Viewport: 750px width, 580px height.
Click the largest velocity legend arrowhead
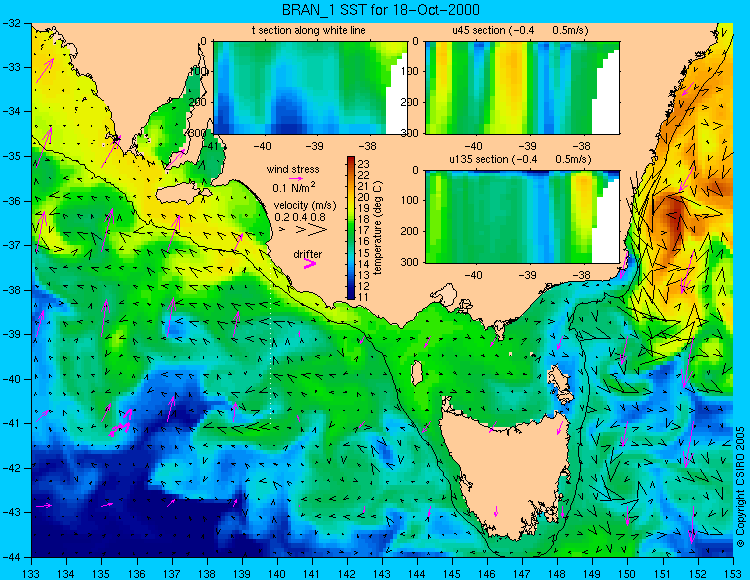point(317,230)
